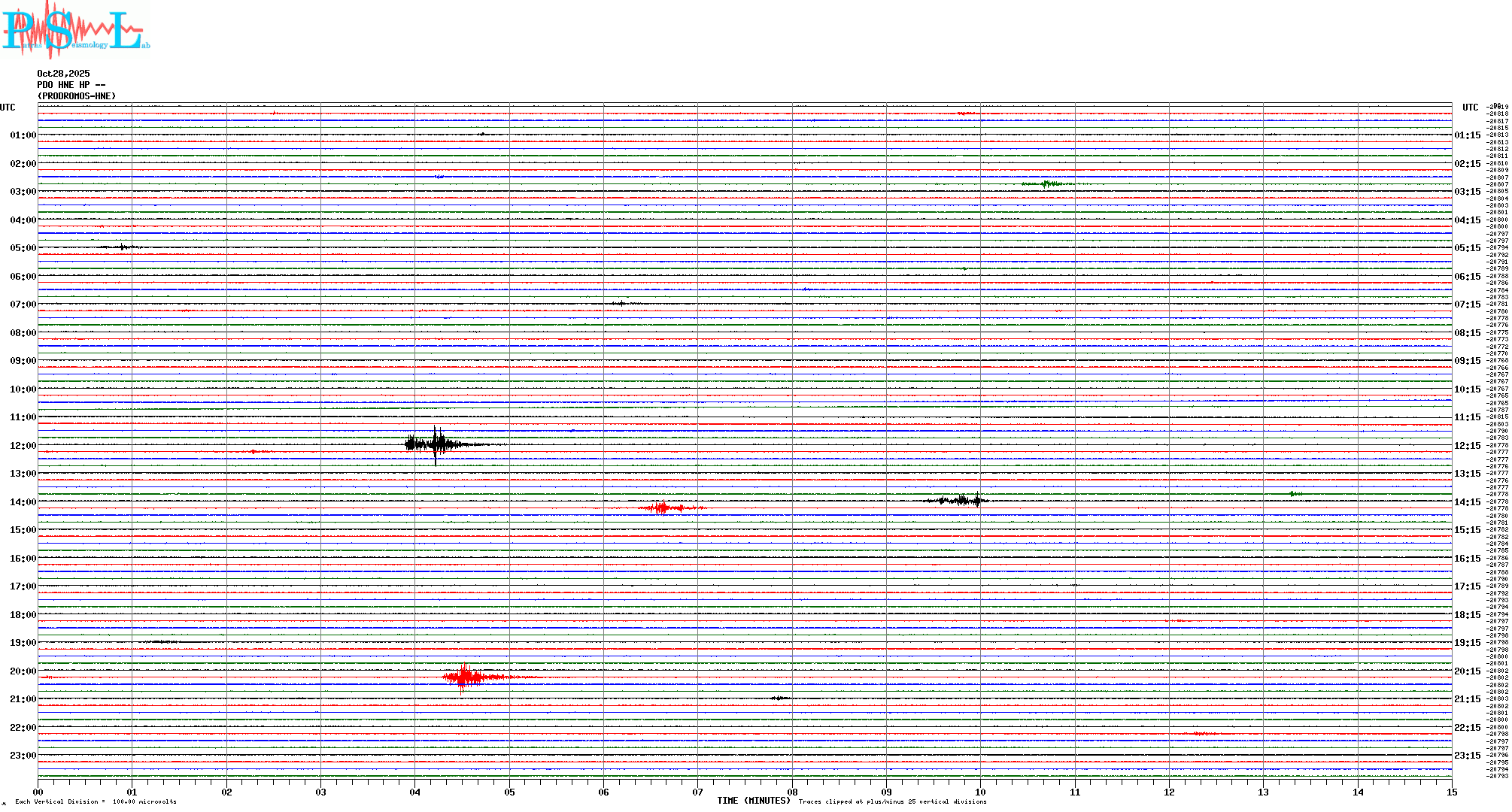
Task: Click the vertical division microvolts note
Action: click(96, 801)
